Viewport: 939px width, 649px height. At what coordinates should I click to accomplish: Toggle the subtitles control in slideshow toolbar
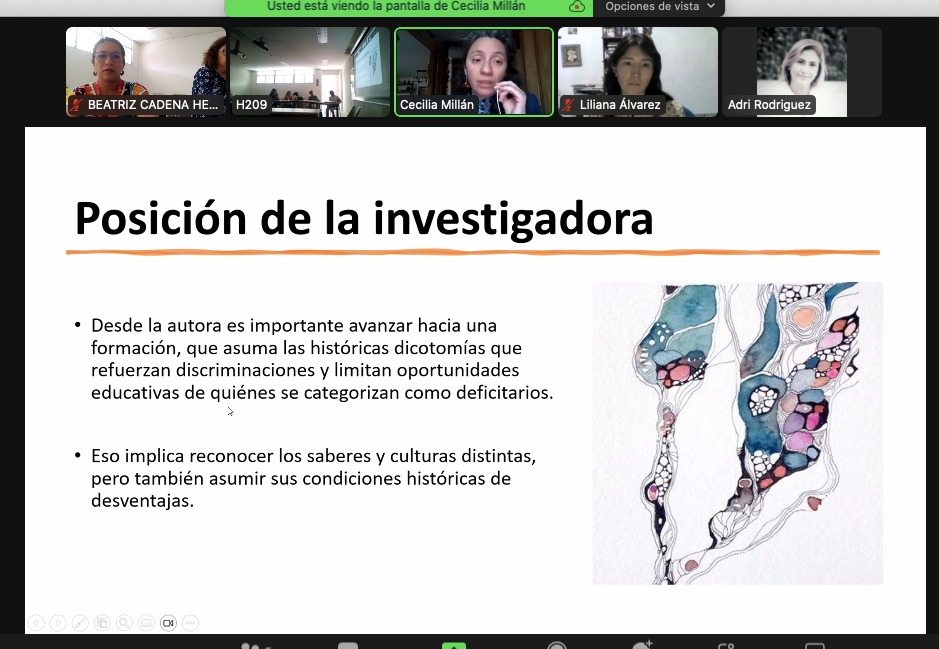(146, 623)
